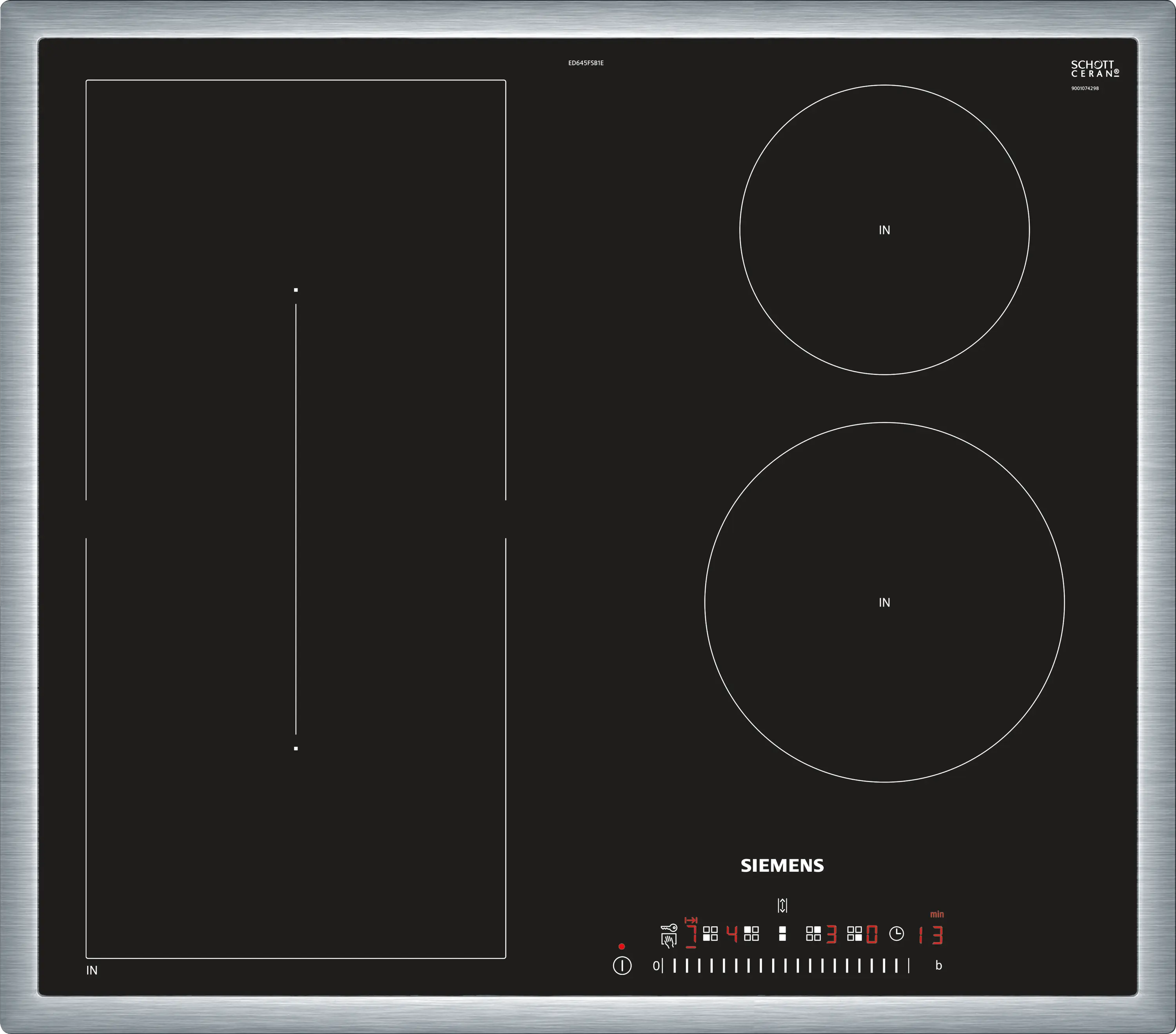Tap the boost 'b' power setting

pos(938,965)
